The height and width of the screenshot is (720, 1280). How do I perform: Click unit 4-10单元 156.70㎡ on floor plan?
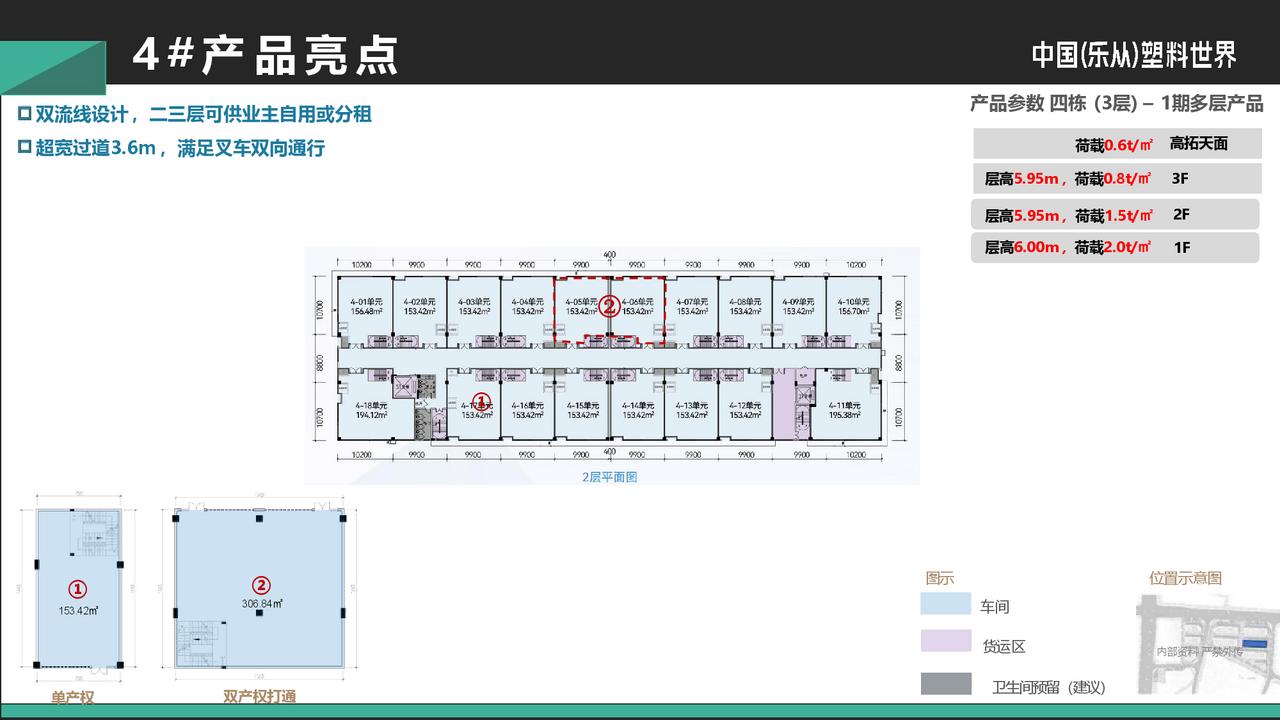[x=853, y=311]
